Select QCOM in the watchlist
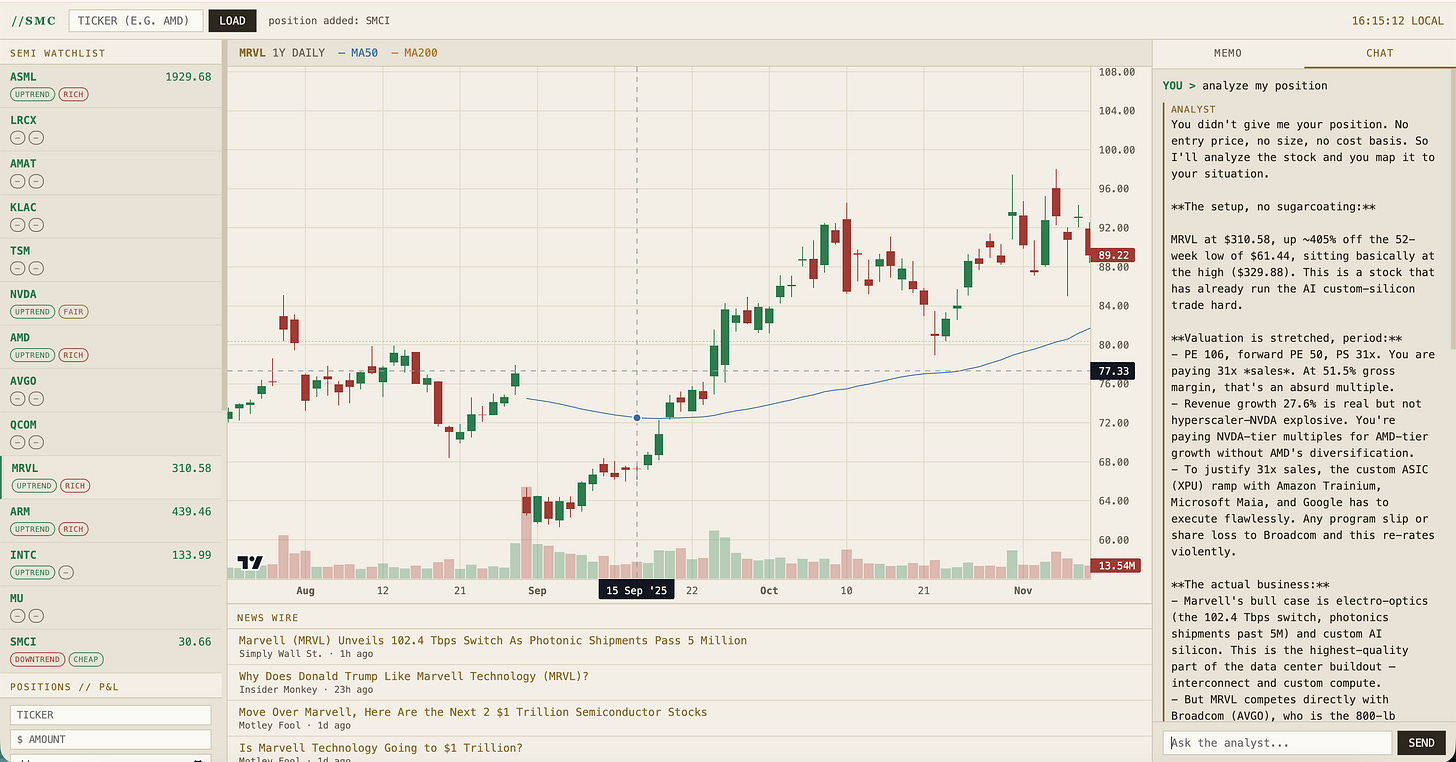This screenshot has width=1456, height=762. pos(110,433)
